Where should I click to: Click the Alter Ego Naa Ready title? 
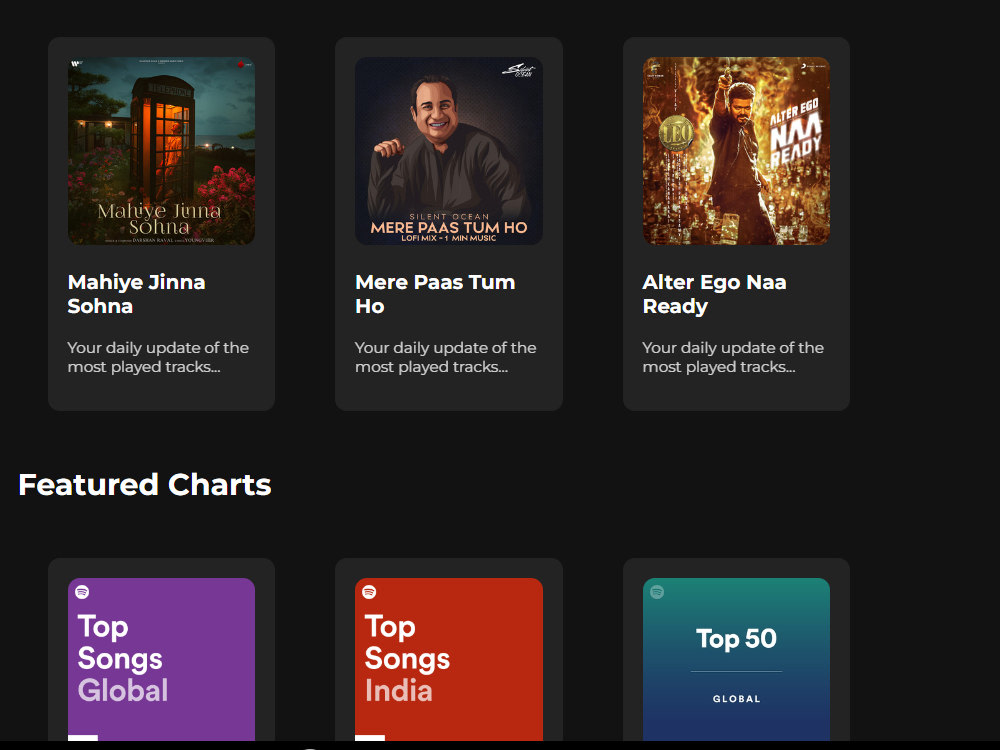coord(714,294)
